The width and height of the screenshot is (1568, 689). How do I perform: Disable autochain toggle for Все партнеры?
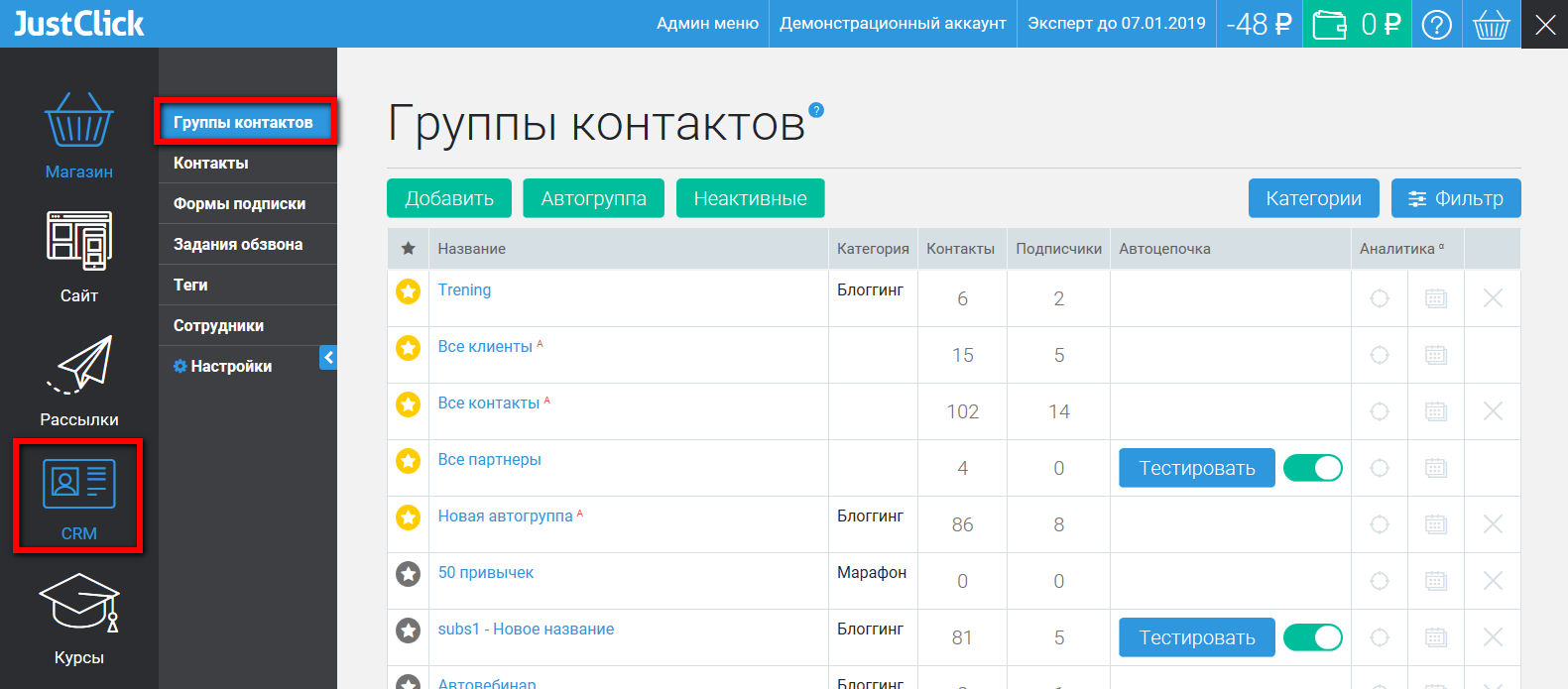[1312, 468]
